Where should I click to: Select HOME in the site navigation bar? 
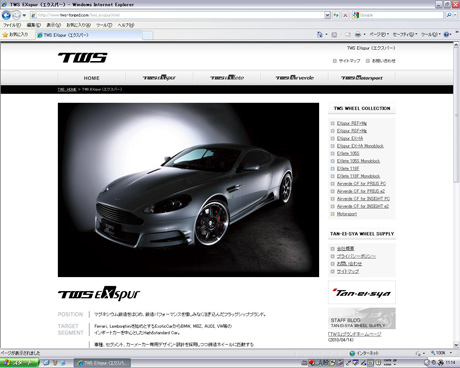coord(91,78)
